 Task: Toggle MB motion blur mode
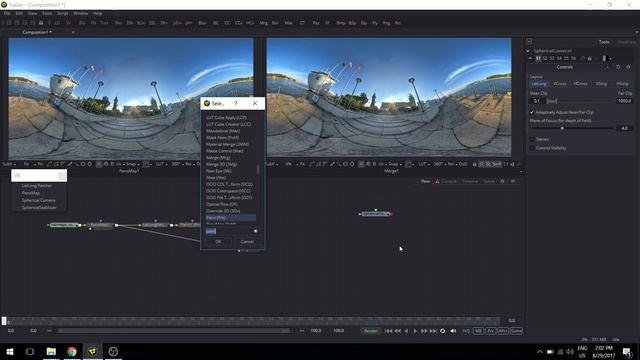[x=478, y=331]
